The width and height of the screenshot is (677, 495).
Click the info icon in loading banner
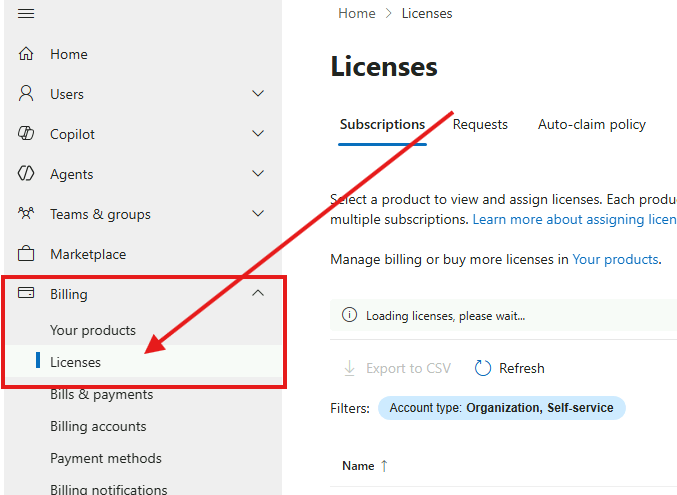pyautogui.click(x=349, y=315)
